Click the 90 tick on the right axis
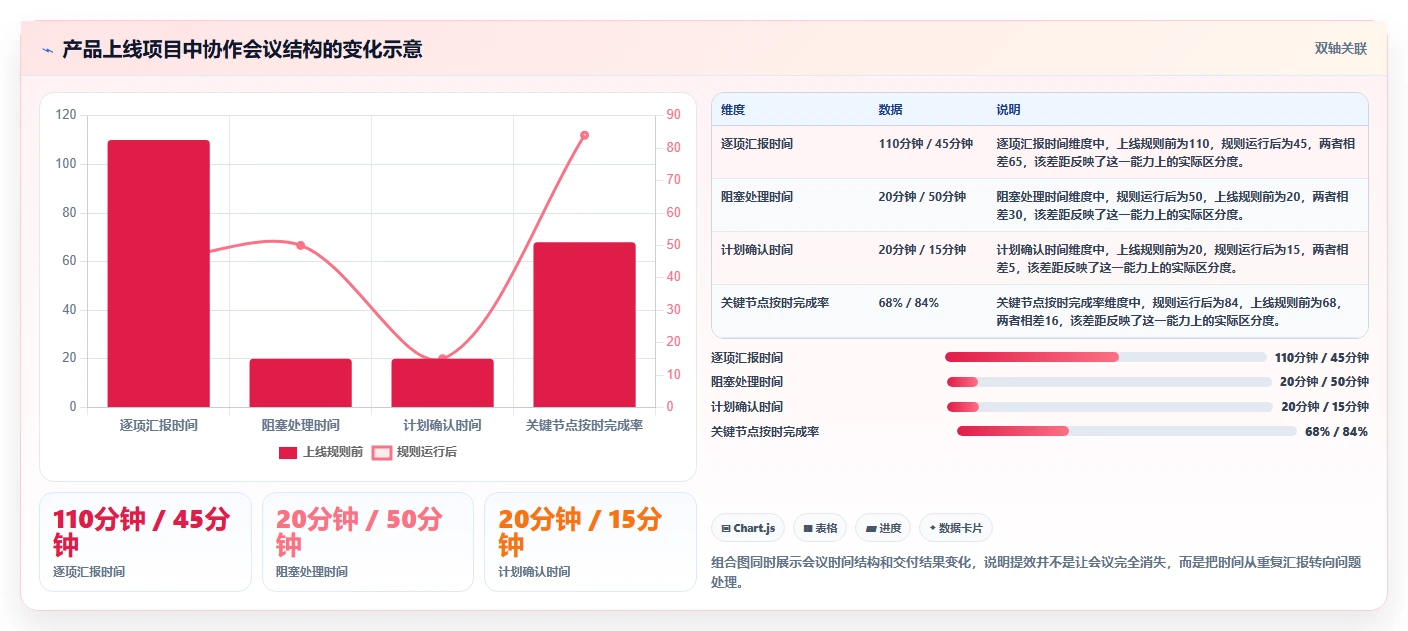This screenshot has width=1408, height=631. [673, 115]
